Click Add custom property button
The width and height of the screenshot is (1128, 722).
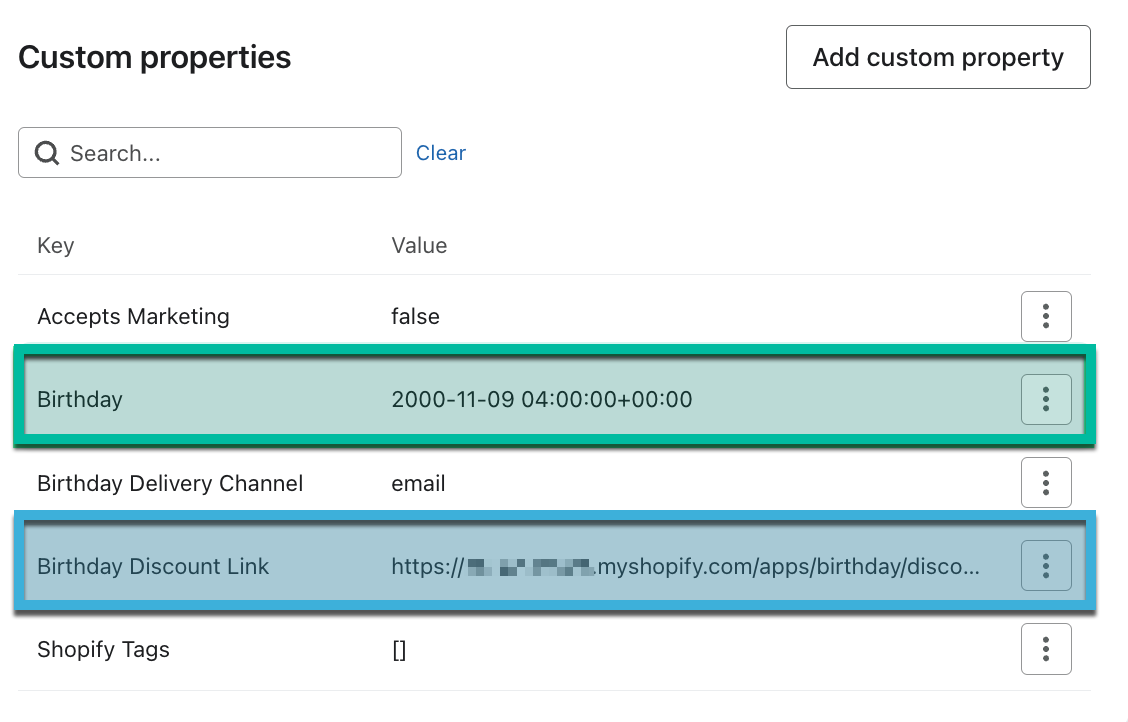[938, 58]
